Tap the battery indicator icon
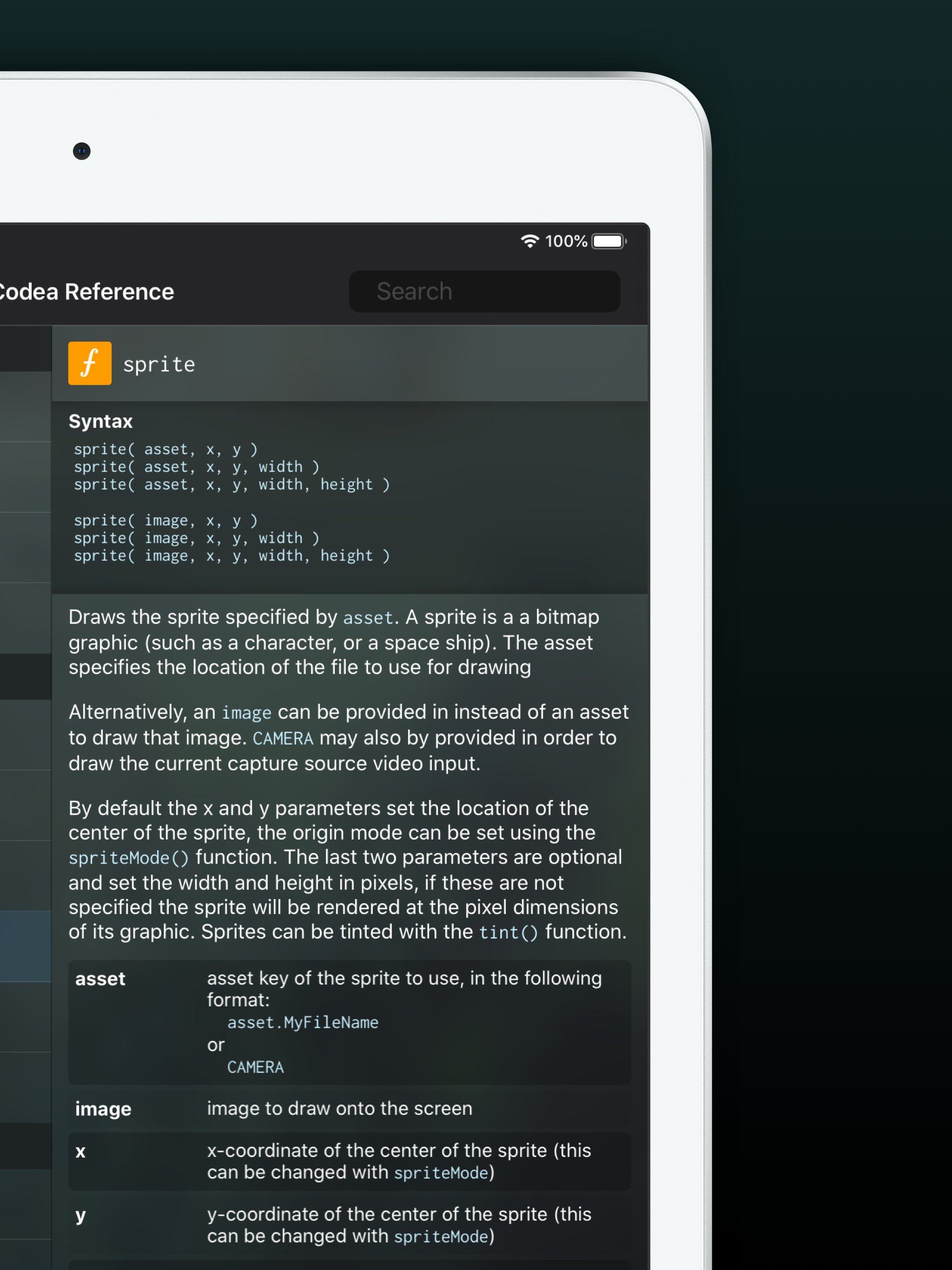The image size is (952, 1270). tap(608, 241)
